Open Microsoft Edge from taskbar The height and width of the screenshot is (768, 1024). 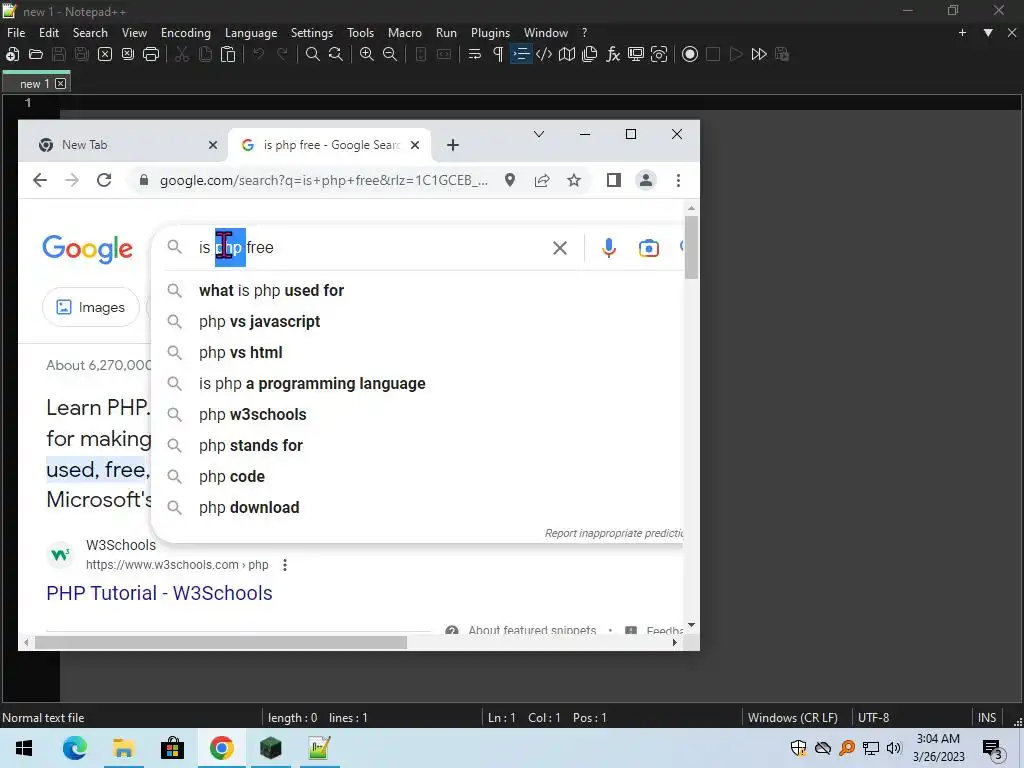pos(74,748)
